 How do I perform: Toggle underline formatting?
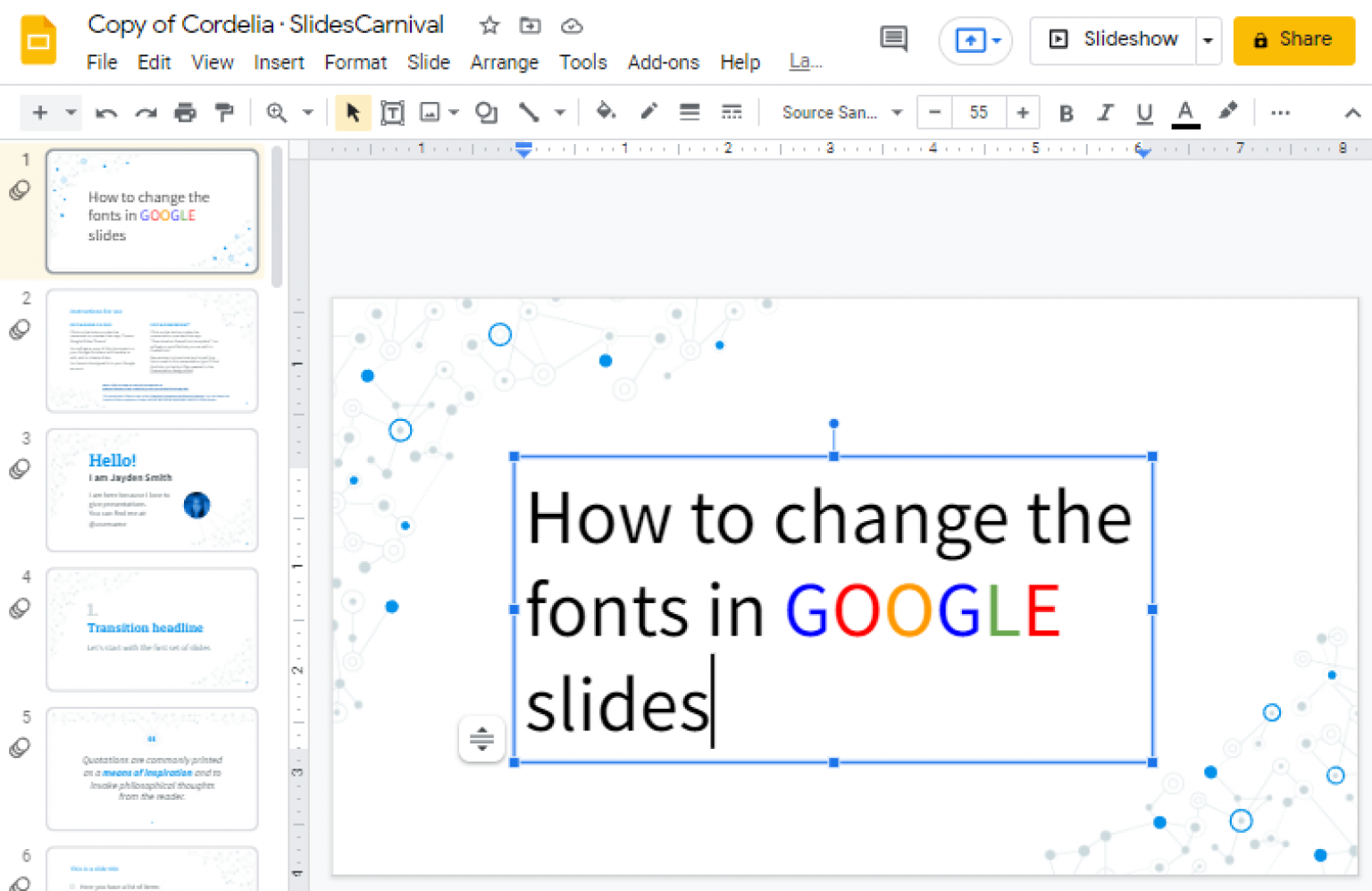pos(1144,113)
